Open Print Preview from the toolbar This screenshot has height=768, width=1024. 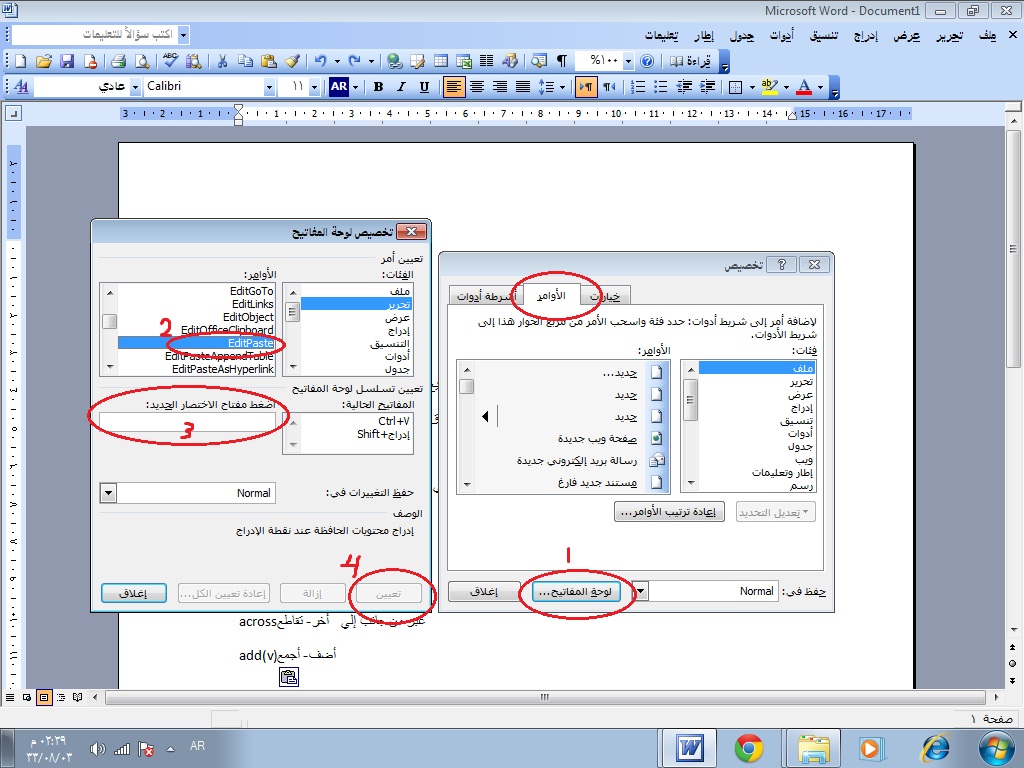coord(141,61)
